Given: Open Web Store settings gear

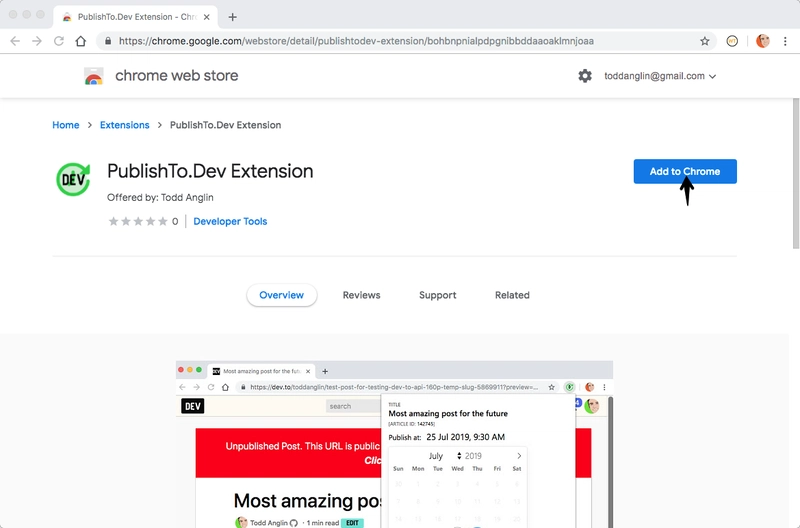Looking at the screenshot, I should coord(585,76).
